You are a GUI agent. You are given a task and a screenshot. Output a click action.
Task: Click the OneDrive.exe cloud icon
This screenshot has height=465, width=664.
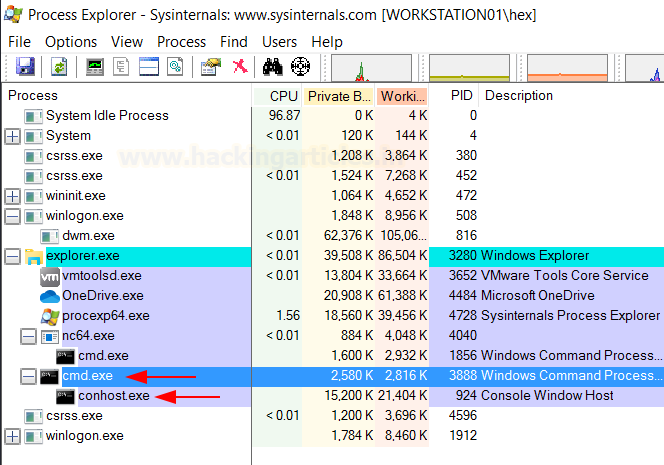[50, 296]
